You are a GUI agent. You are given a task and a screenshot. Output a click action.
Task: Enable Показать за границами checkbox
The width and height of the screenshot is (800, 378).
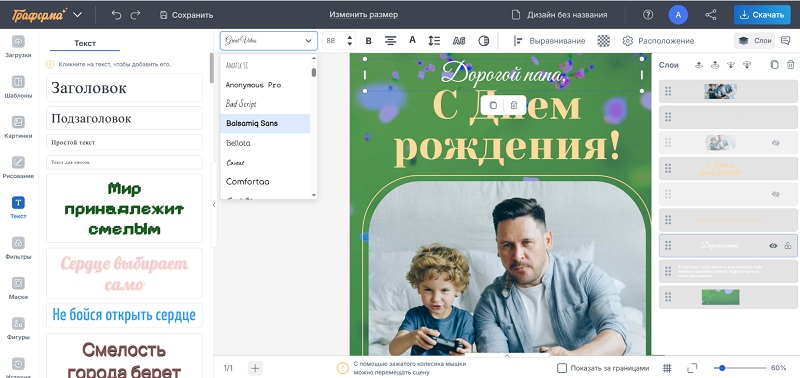point(562,368)
